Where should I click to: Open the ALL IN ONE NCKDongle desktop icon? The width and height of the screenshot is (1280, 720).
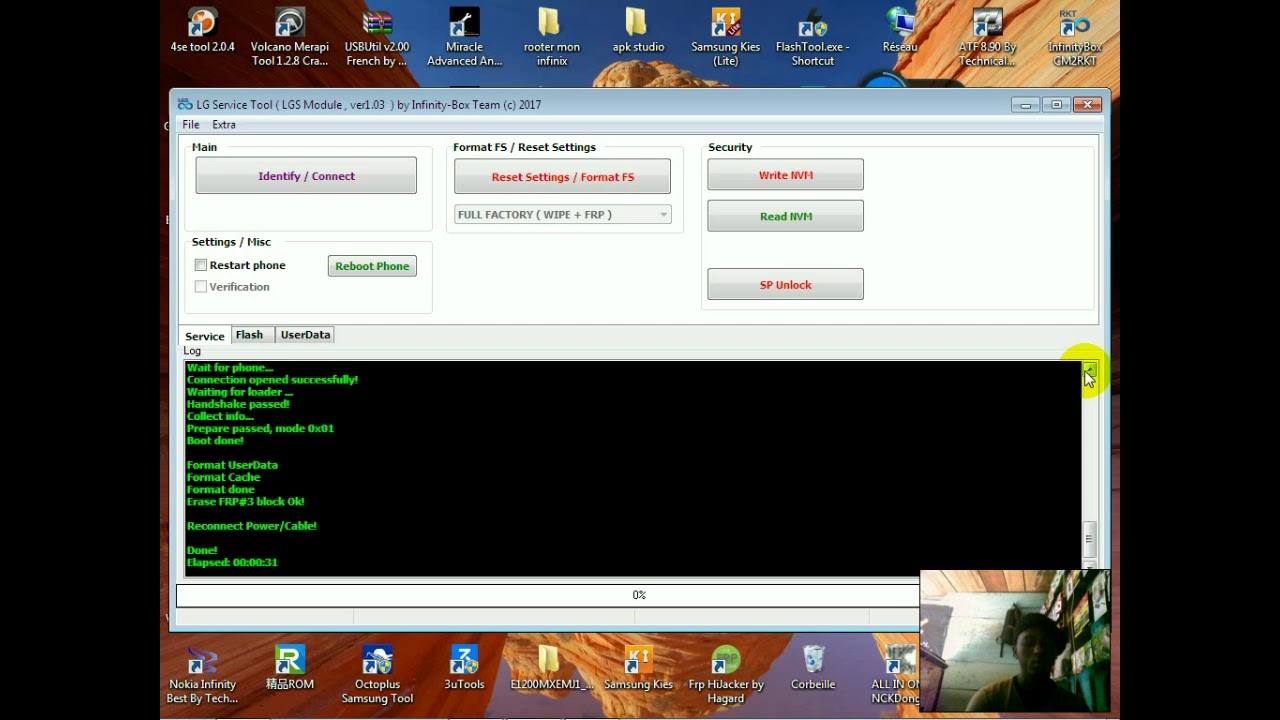coord(897,676)
